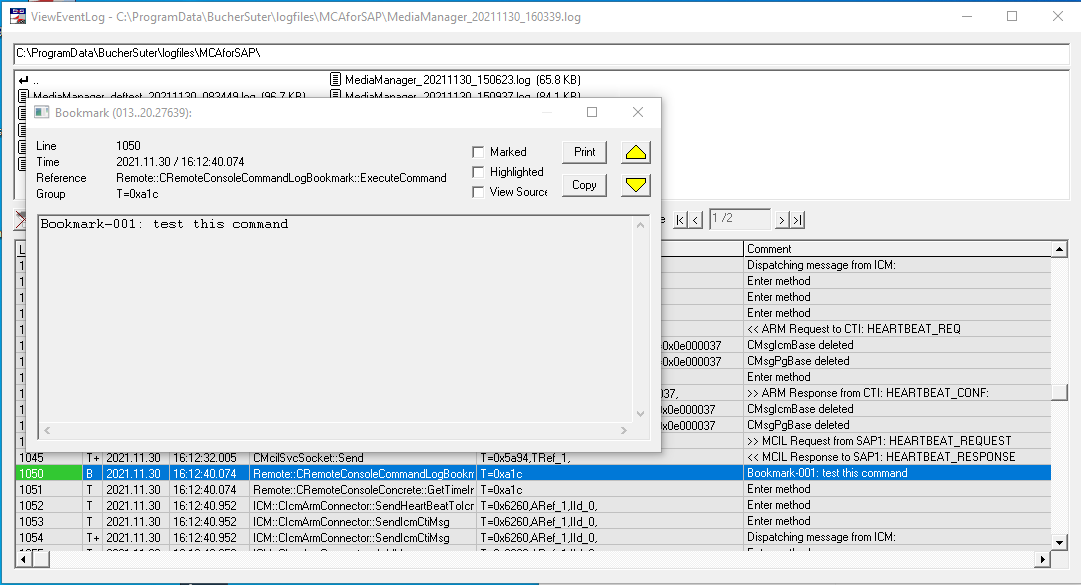1081x585 pixels.
Task: Jump to first page with pager button
Action: [x=681, y=219]
